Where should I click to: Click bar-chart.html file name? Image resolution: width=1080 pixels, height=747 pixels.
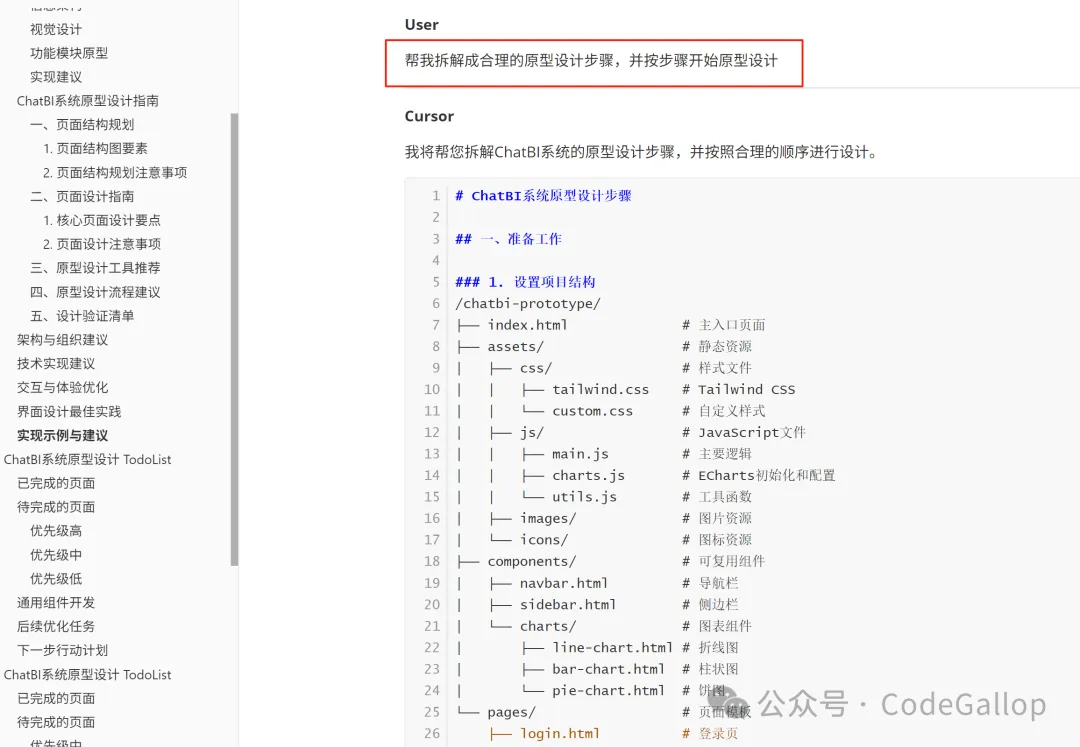click(x=608, y=669)
